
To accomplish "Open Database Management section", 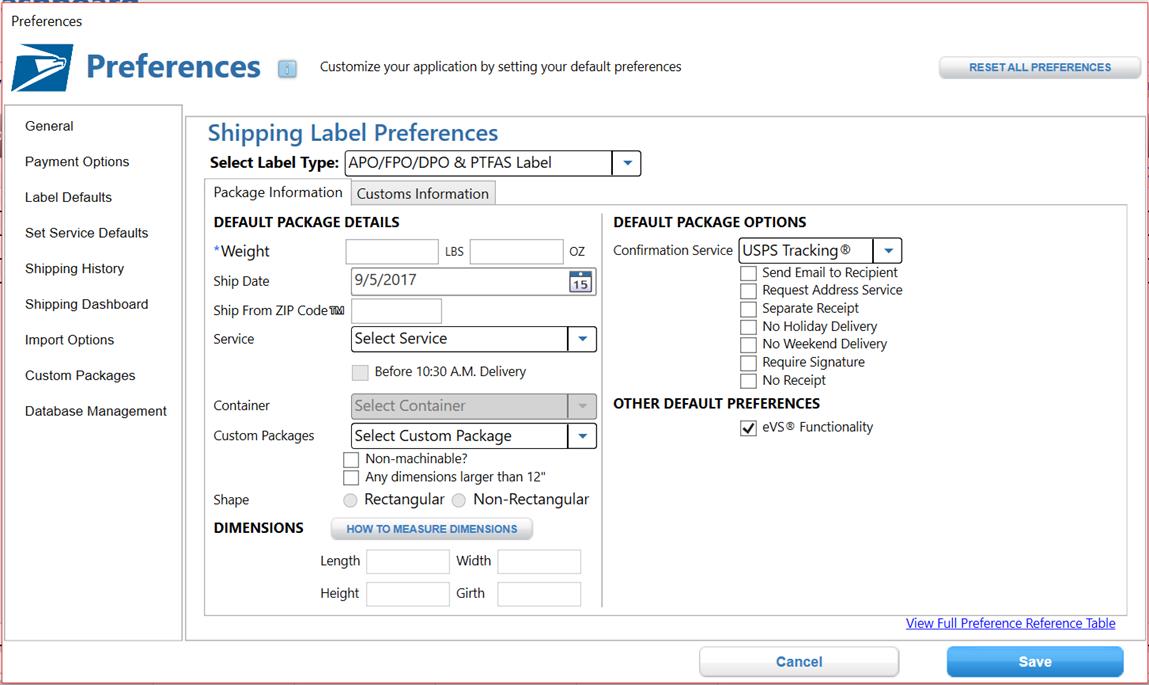I will point(96,411).
